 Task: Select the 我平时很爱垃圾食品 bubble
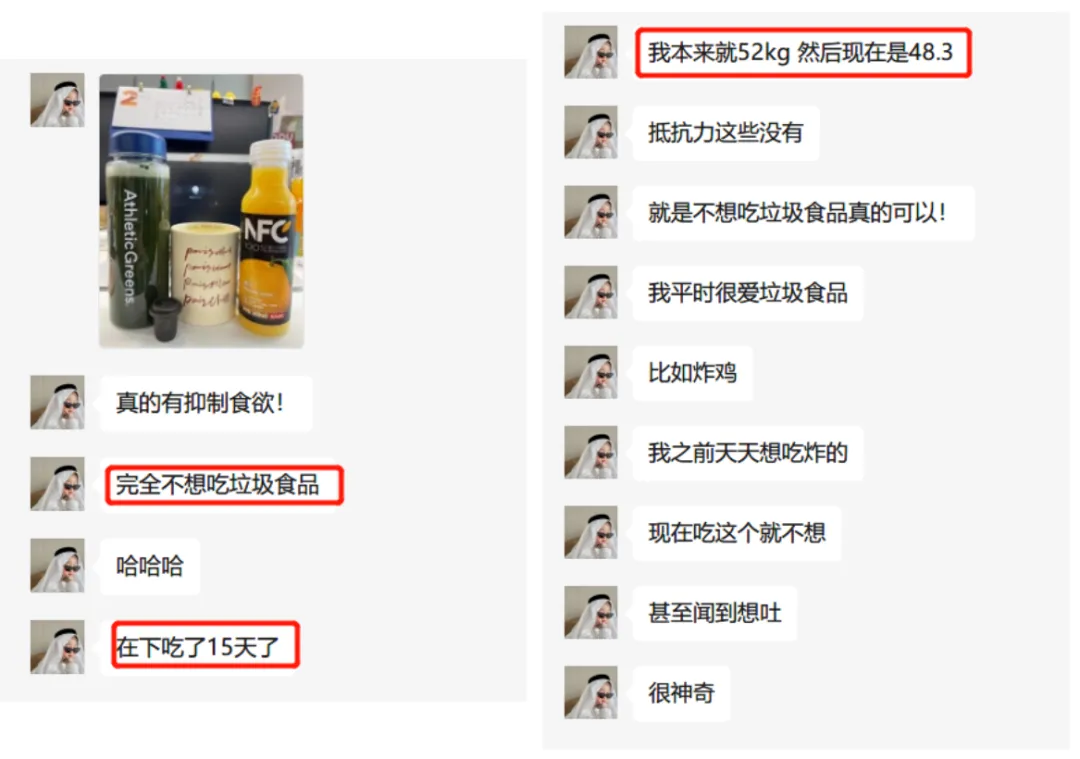click(x=748, y=293)
